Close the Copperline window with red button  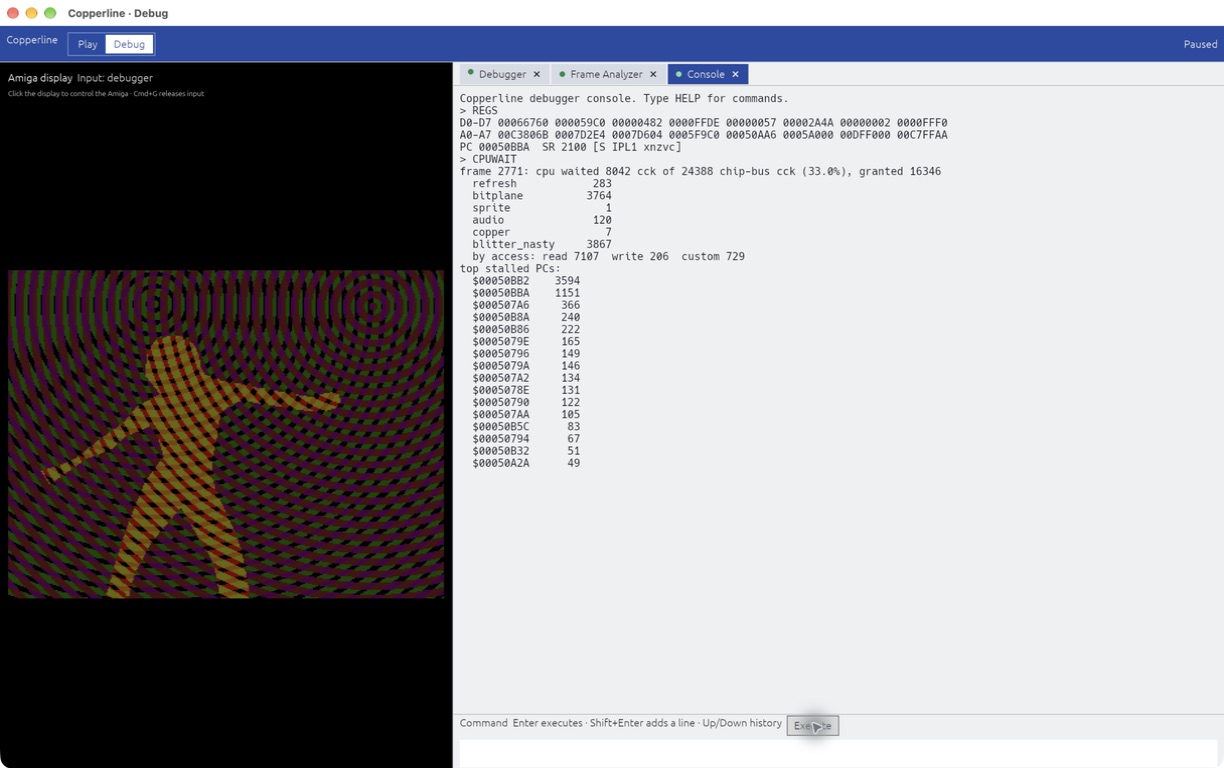pyautogui.click(x=13, y=13)
